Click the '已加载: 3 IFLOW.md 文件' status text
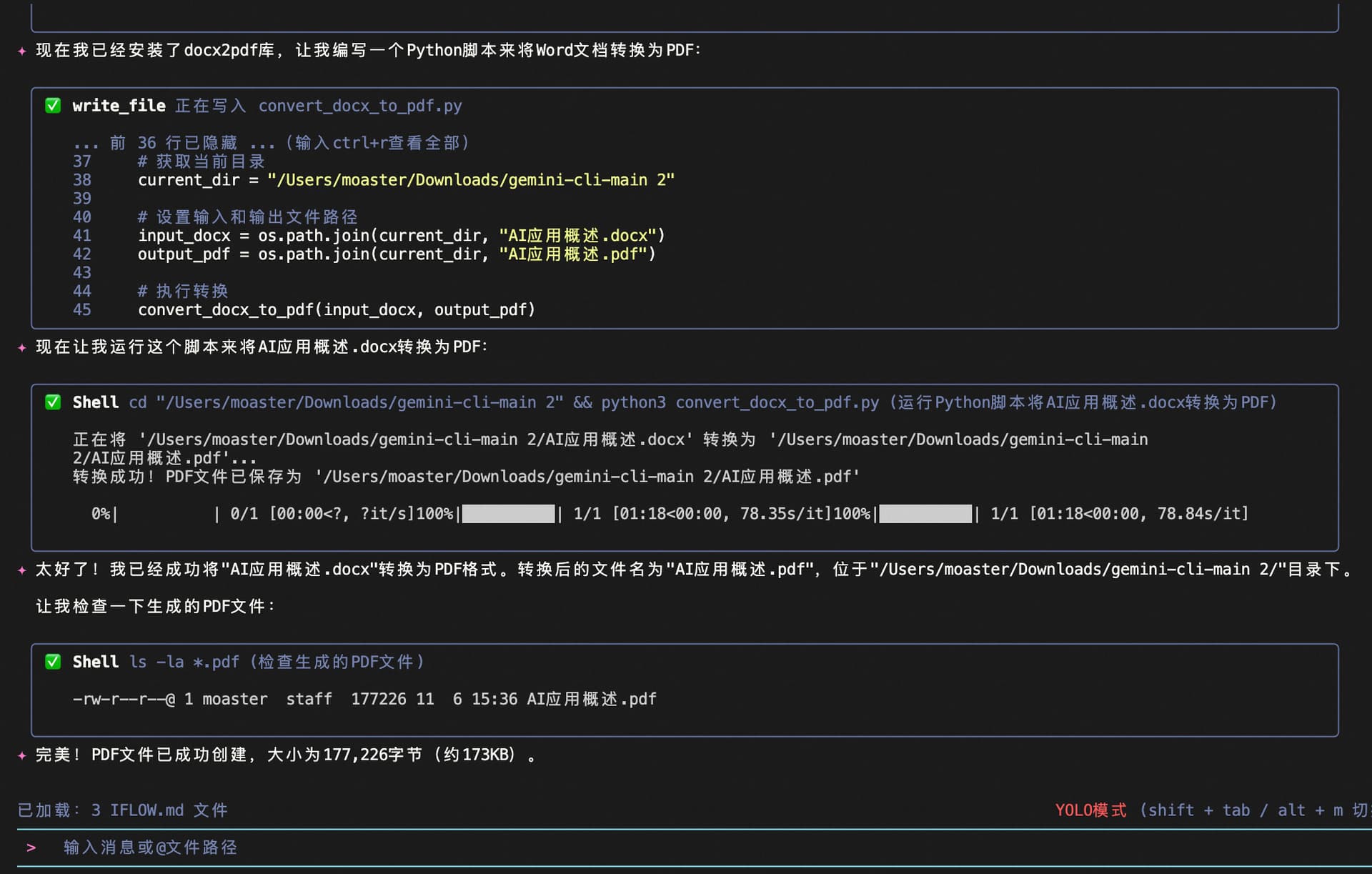Screen dimensions: 1372x874 (x=122, y=810)
